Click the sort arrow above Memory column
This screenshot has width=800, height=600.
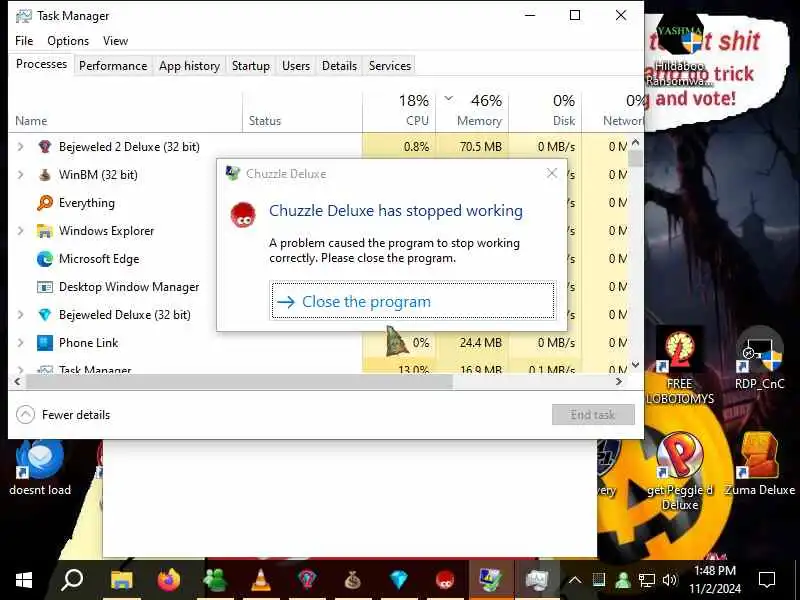click(x=448, y=98)
